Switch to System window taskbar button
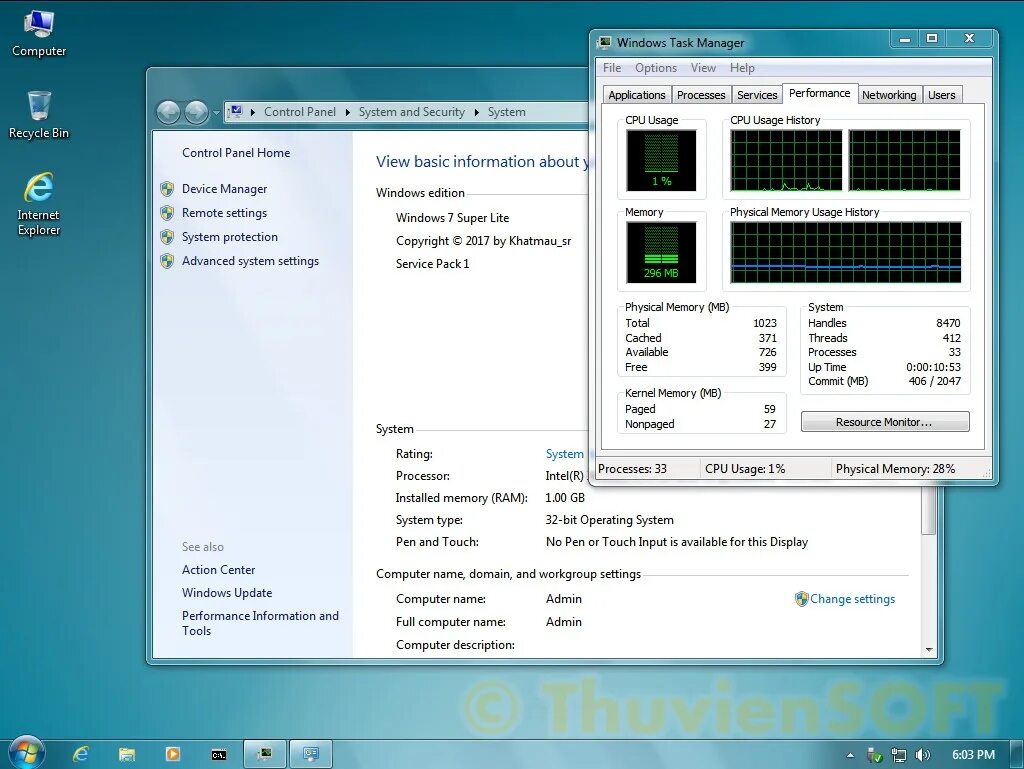The image size is (1024, 769). (x=311, y=755)
